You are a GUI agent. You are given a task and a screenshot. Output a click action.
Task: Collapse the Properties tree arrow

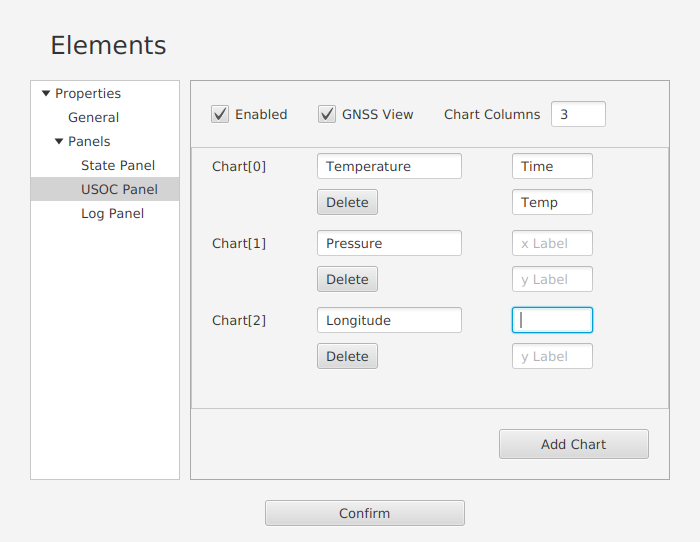[46, 93]
